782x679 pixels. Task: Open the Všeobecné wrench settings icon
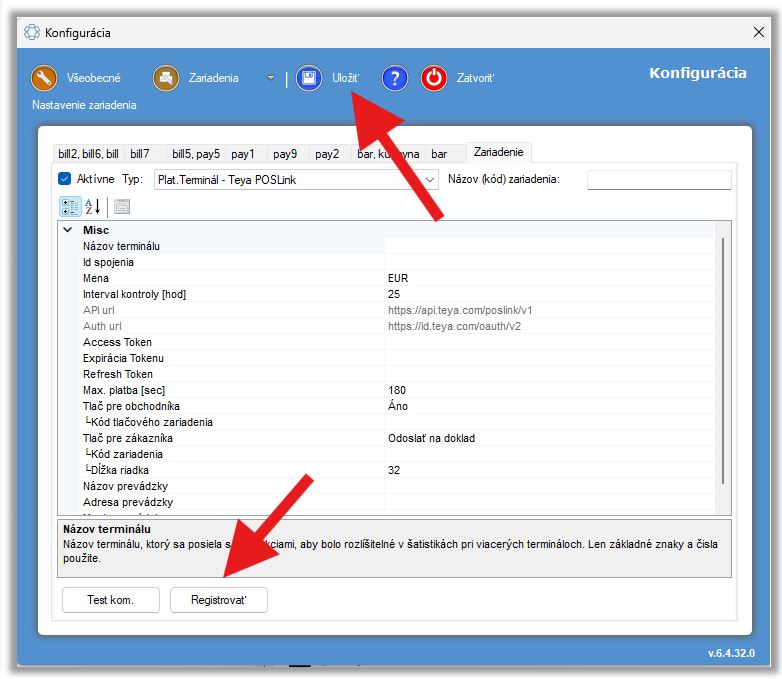pos(44,78)
